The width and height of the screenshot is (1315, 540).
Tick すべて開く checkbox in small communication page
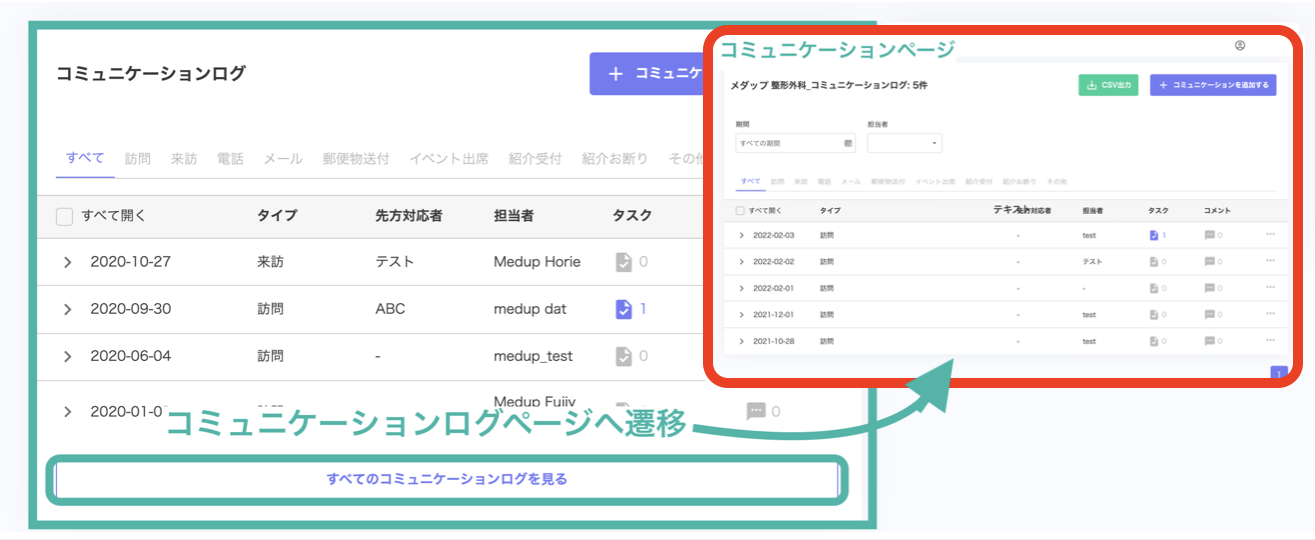tap(739, 211)
